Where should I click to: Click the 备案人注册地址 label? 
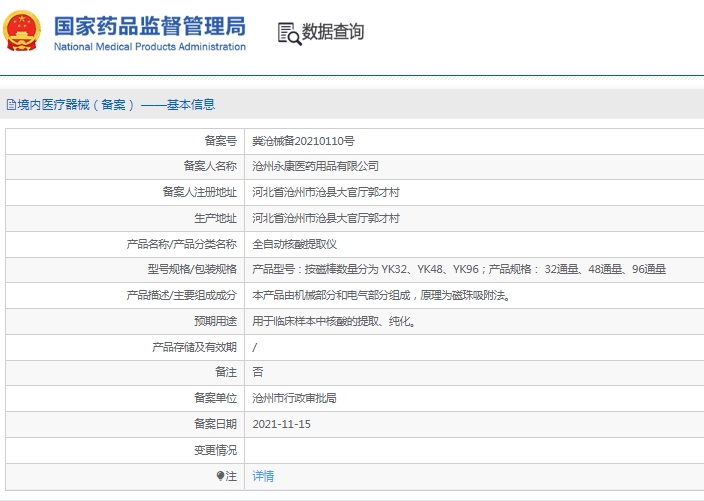click(199, 193)
